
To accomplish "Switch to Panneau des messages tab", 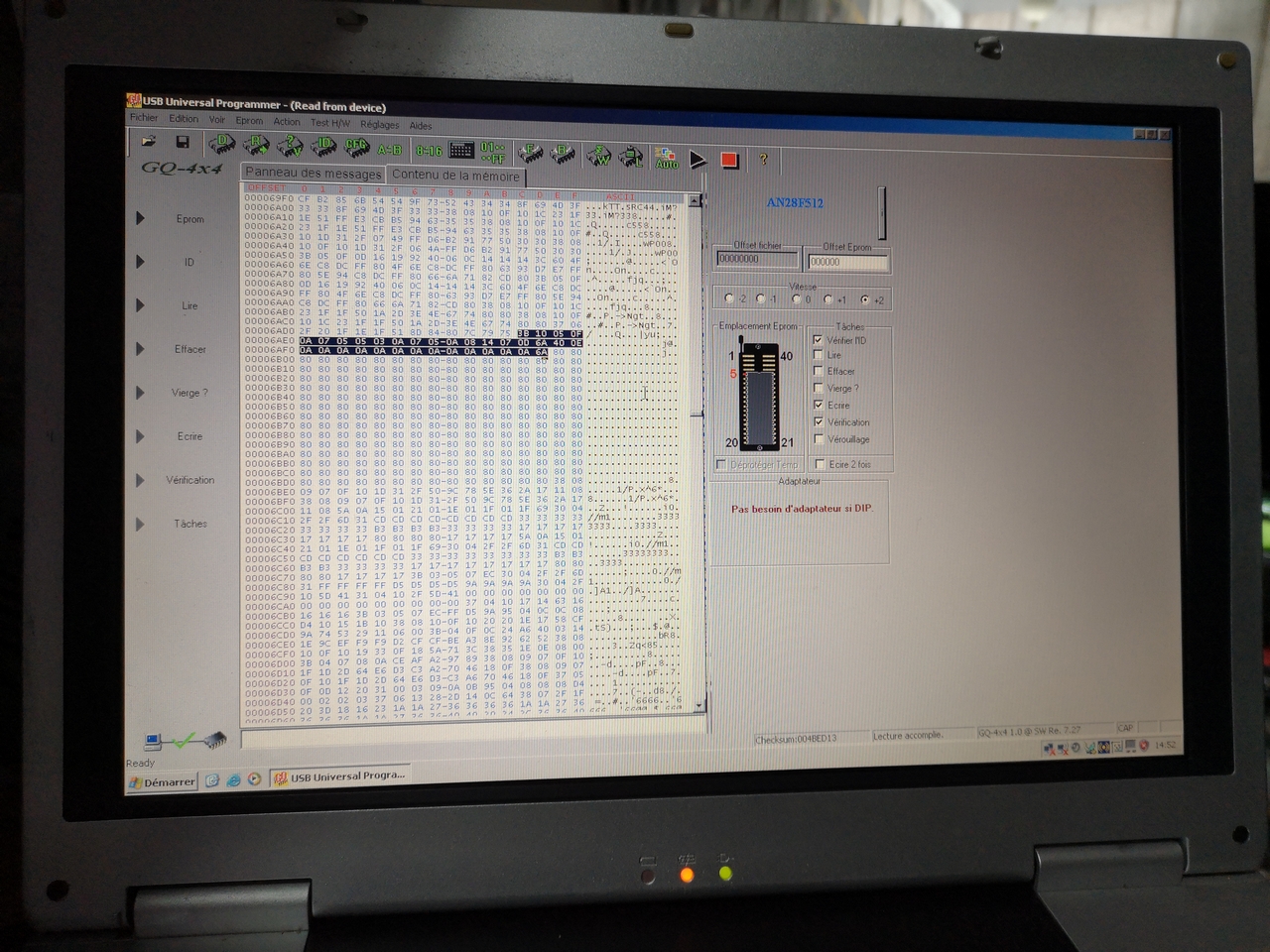I will point(313,173).
